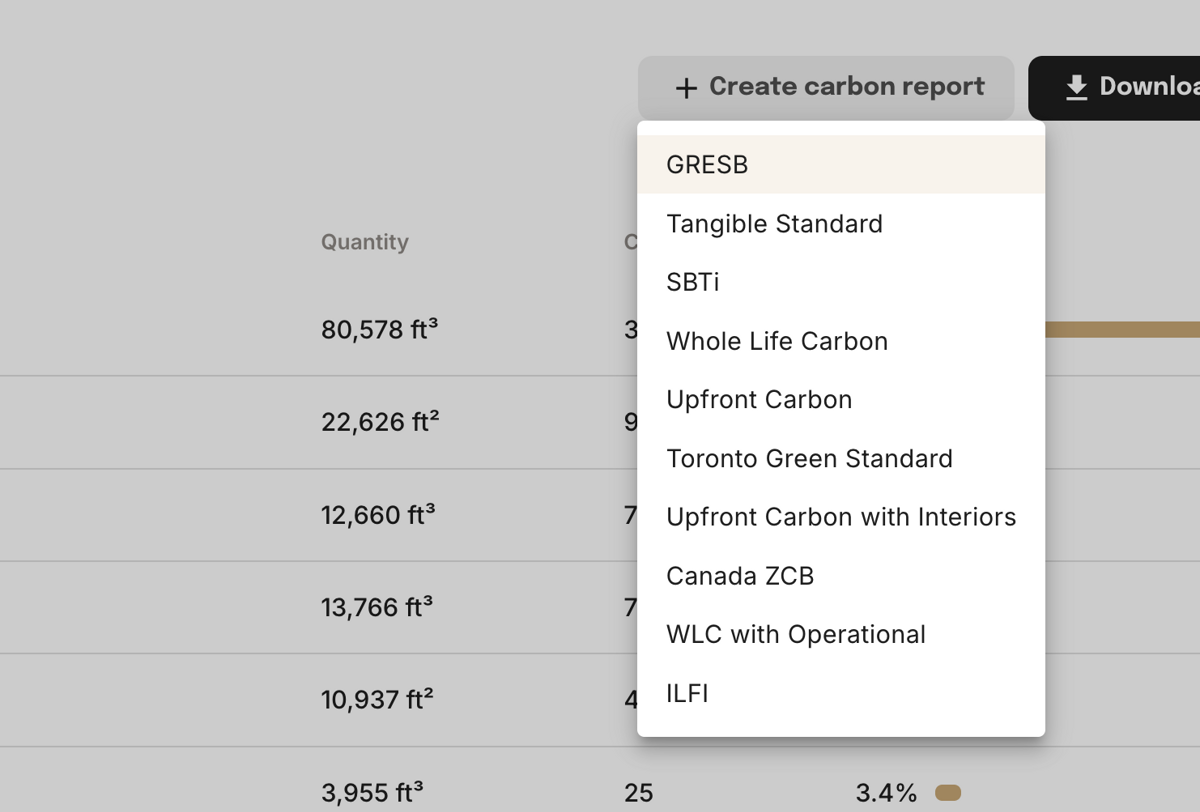
Task: Pick Whole Life Carbon from the list
Action: click(x=841, y=341)
